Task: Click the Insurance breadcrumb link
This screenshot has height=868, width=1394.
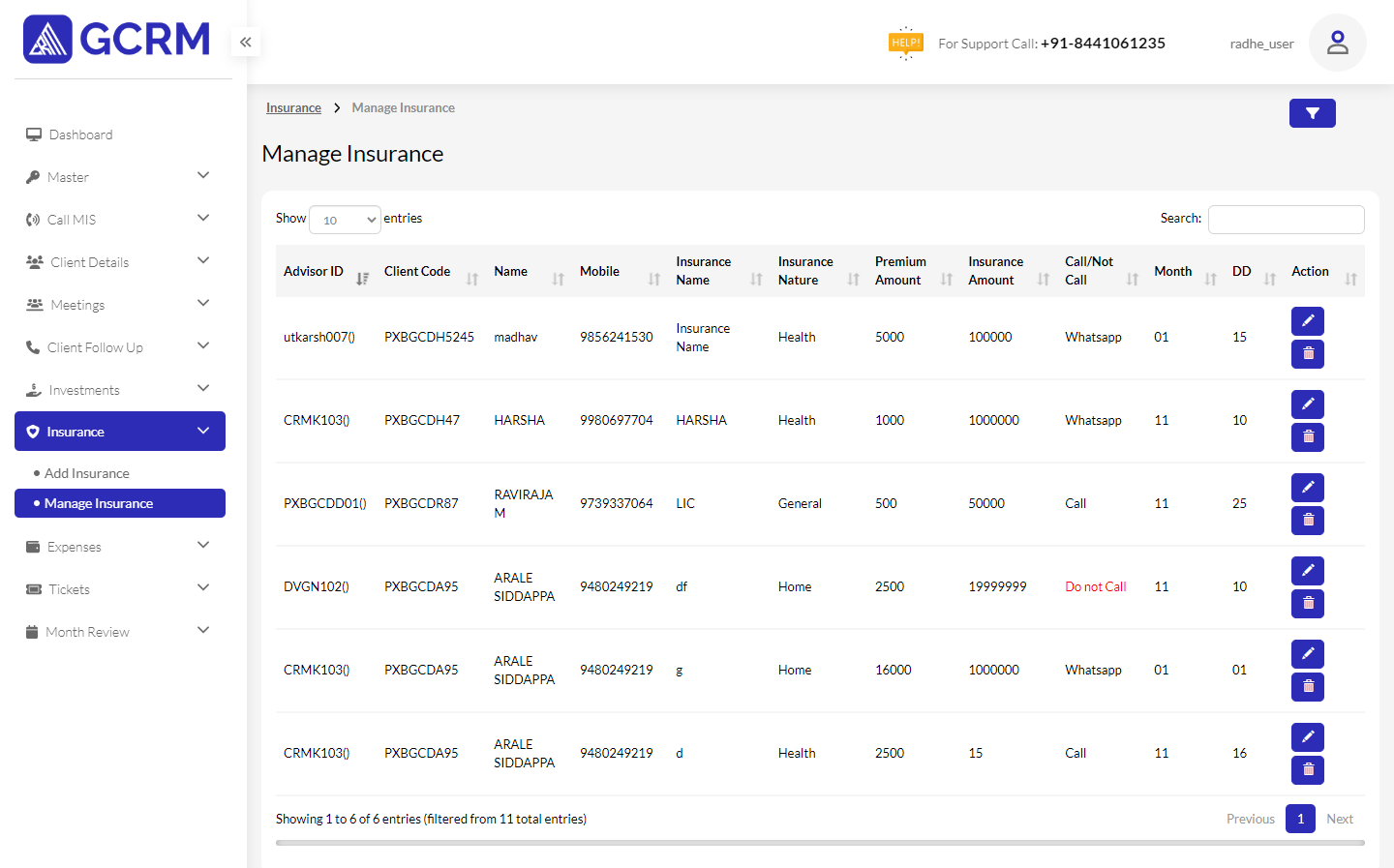Action: [x=293, y=108]
